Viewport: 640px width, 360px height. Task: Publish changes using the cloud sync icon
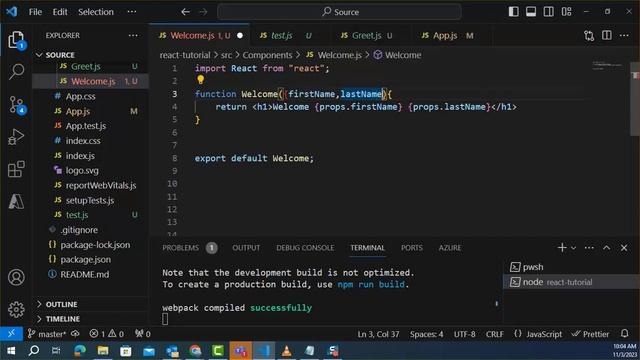tap(75, 333)
